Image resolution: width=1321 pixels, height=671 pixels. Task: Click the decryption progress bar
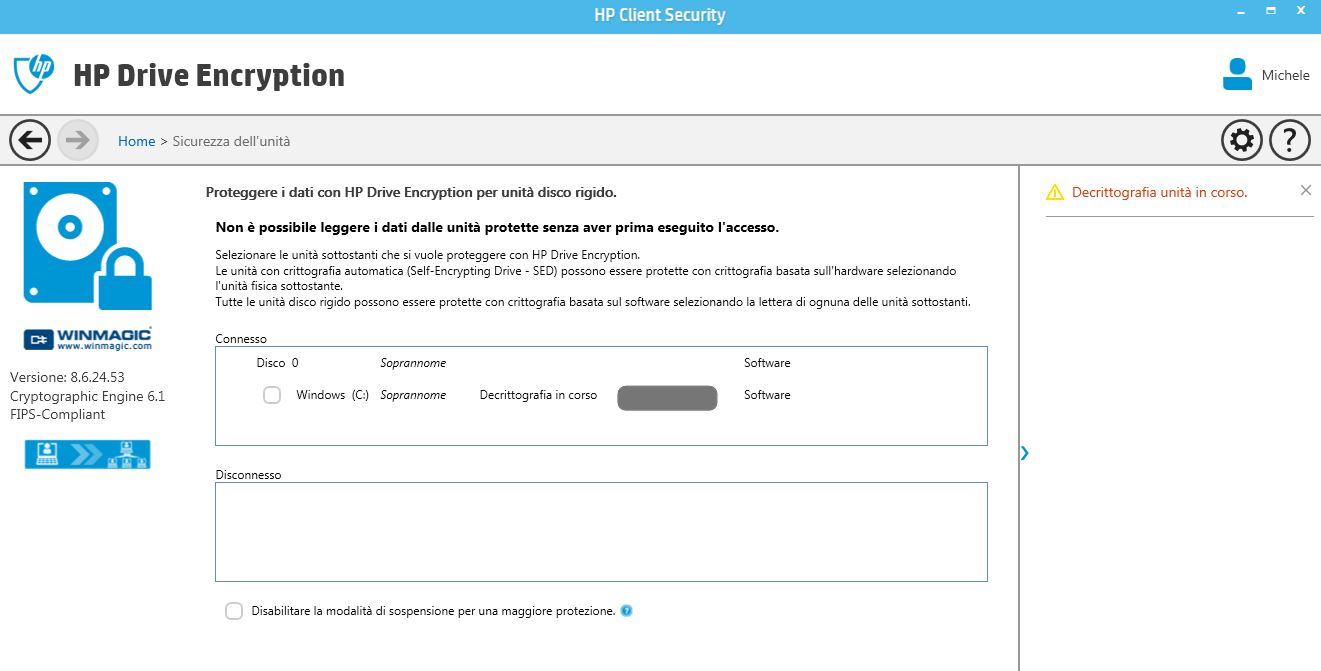click(x=667, y=397)
